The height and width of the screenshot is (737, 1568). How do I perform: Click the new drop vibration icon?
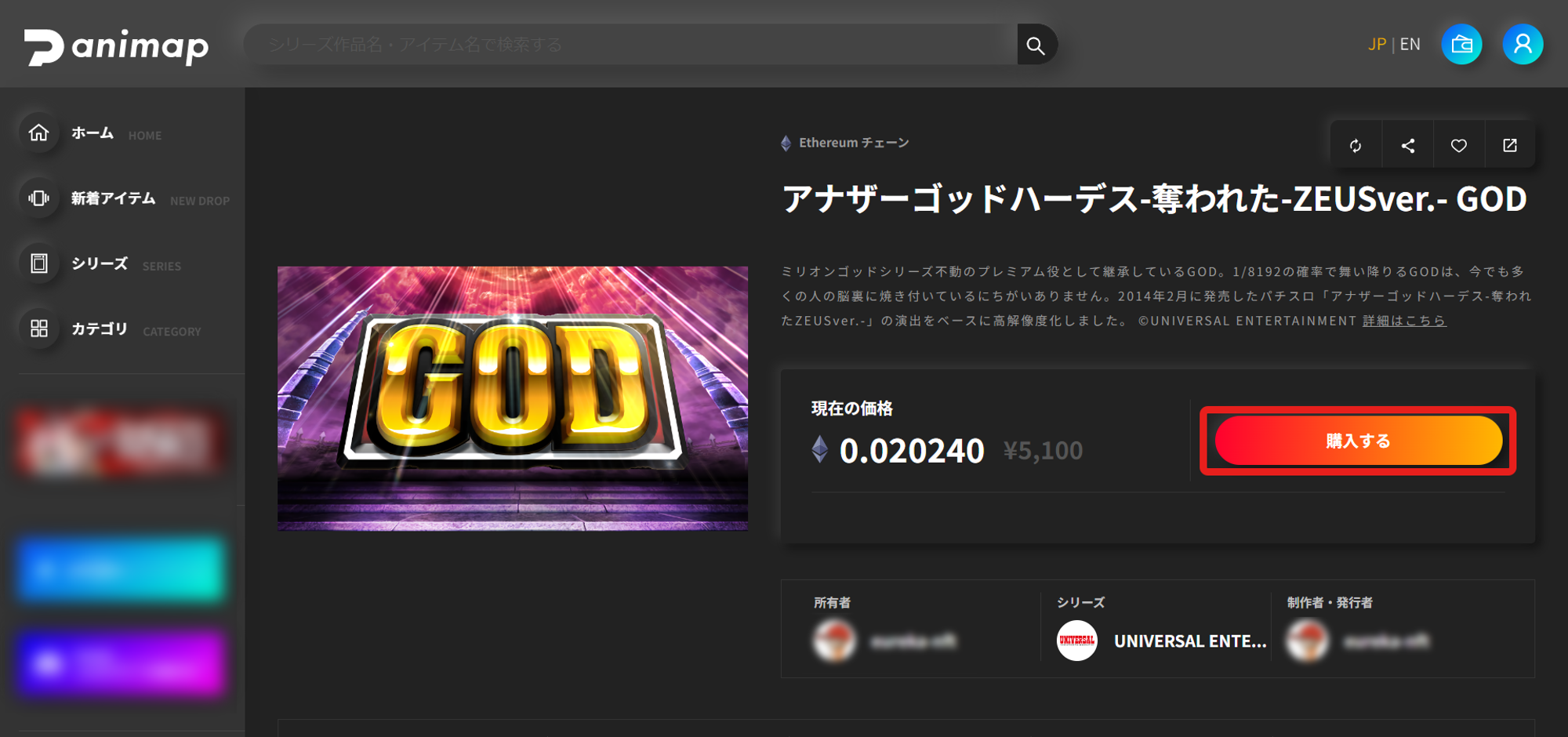coord(39,198)
